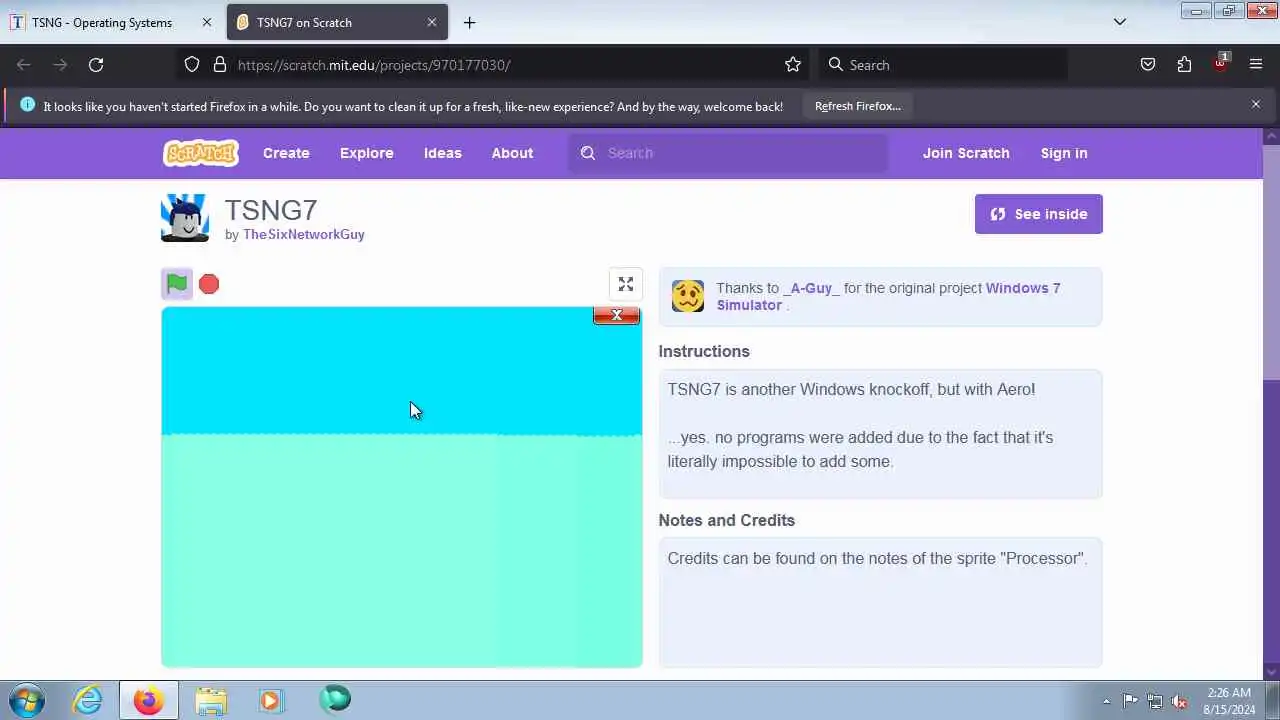The image size is (1280, 720).
Task: Click the TSNG7 project title
Action: point(271,210)
